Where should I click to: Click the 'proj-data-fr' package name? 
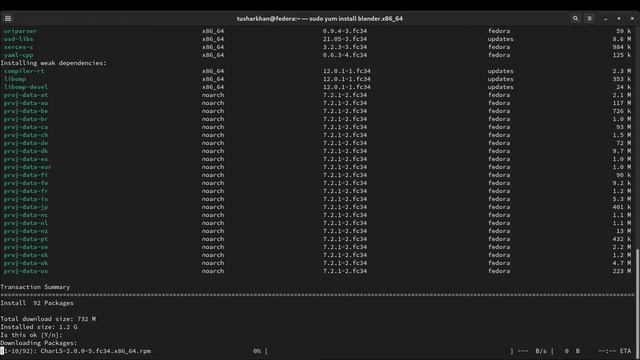pos(26,191)
